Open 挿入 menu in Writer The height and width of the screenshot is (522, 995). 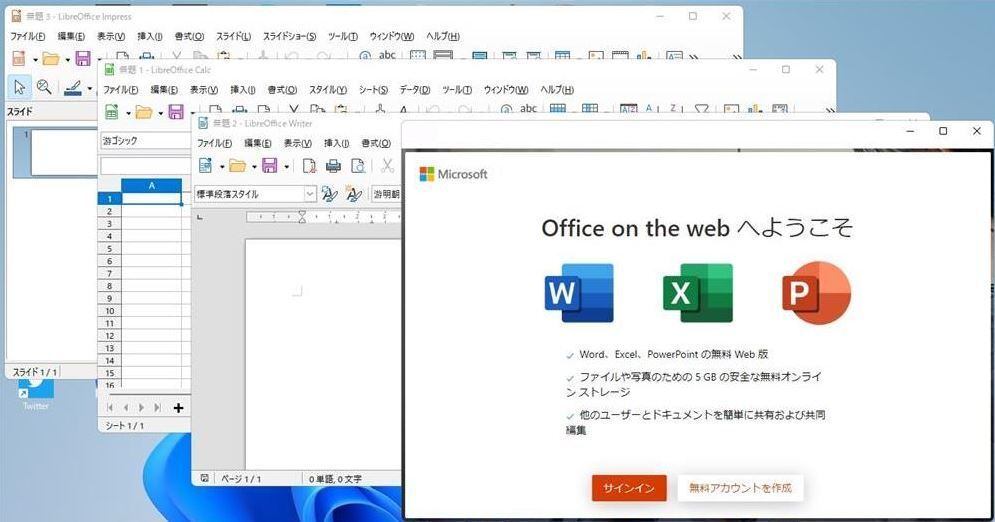[x=336, y=143]
